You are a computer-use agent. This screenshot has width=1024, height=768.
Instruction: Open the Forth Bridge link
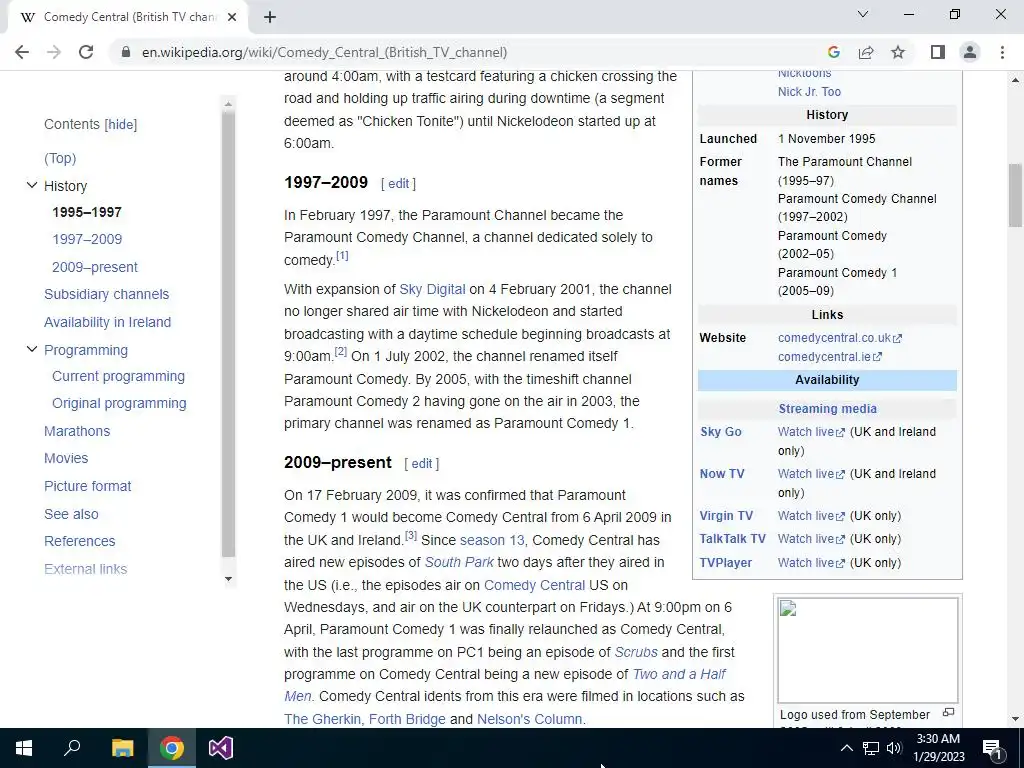tap(407, 719)
